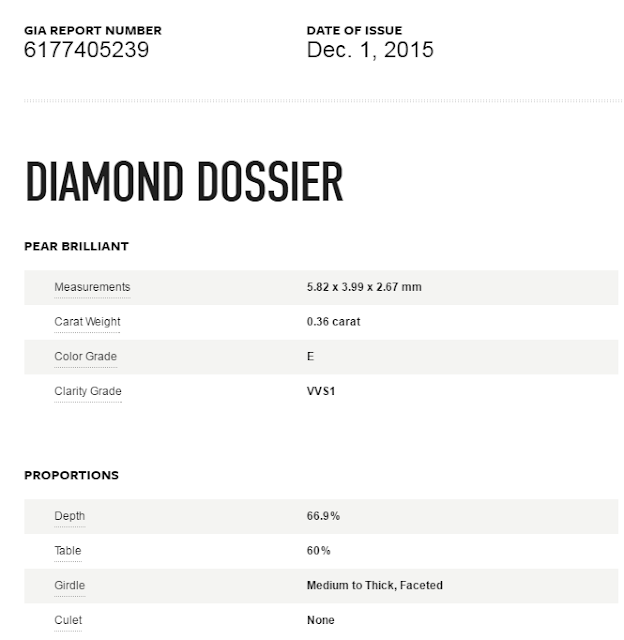Open the Carat Weight definition link
624x640 pixels.
tap(87, 322)
